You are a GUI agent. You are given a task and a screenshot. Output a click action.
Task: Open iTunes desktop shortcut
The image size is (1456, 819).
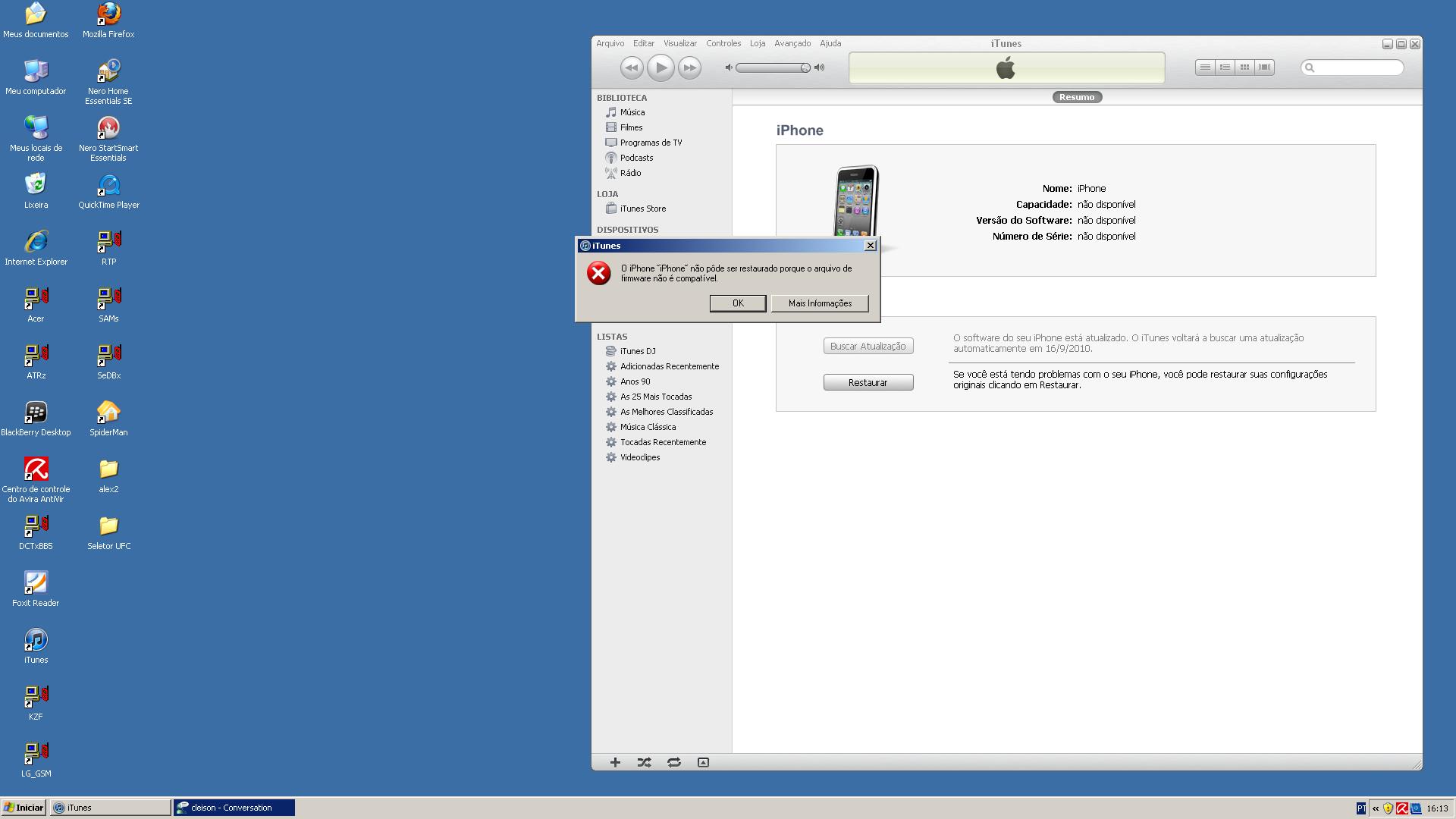coord(36,646)
